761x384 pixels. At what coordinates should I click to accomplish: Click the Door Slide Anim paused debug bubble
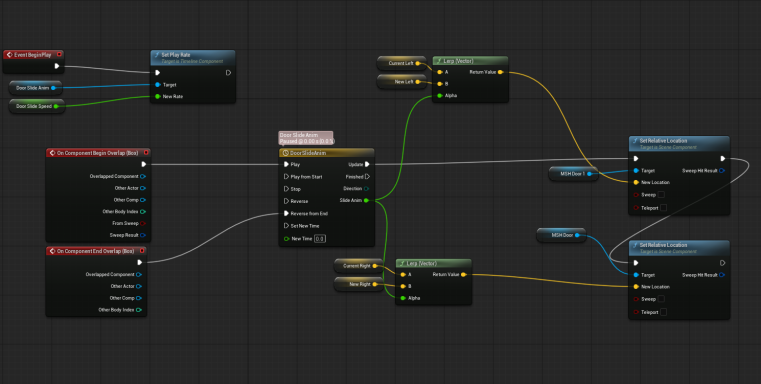click(306, 138)
